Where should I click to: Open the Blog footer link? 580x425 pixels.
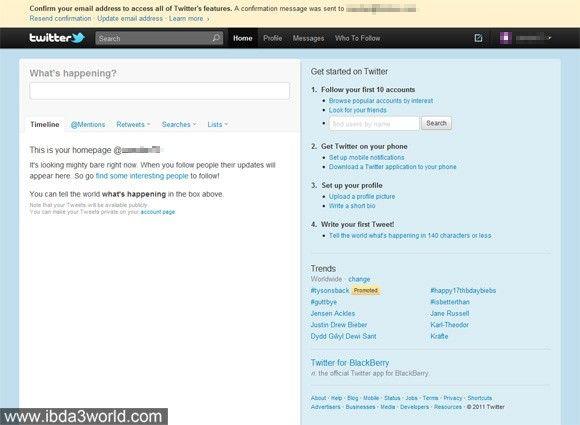coord(353,398)
